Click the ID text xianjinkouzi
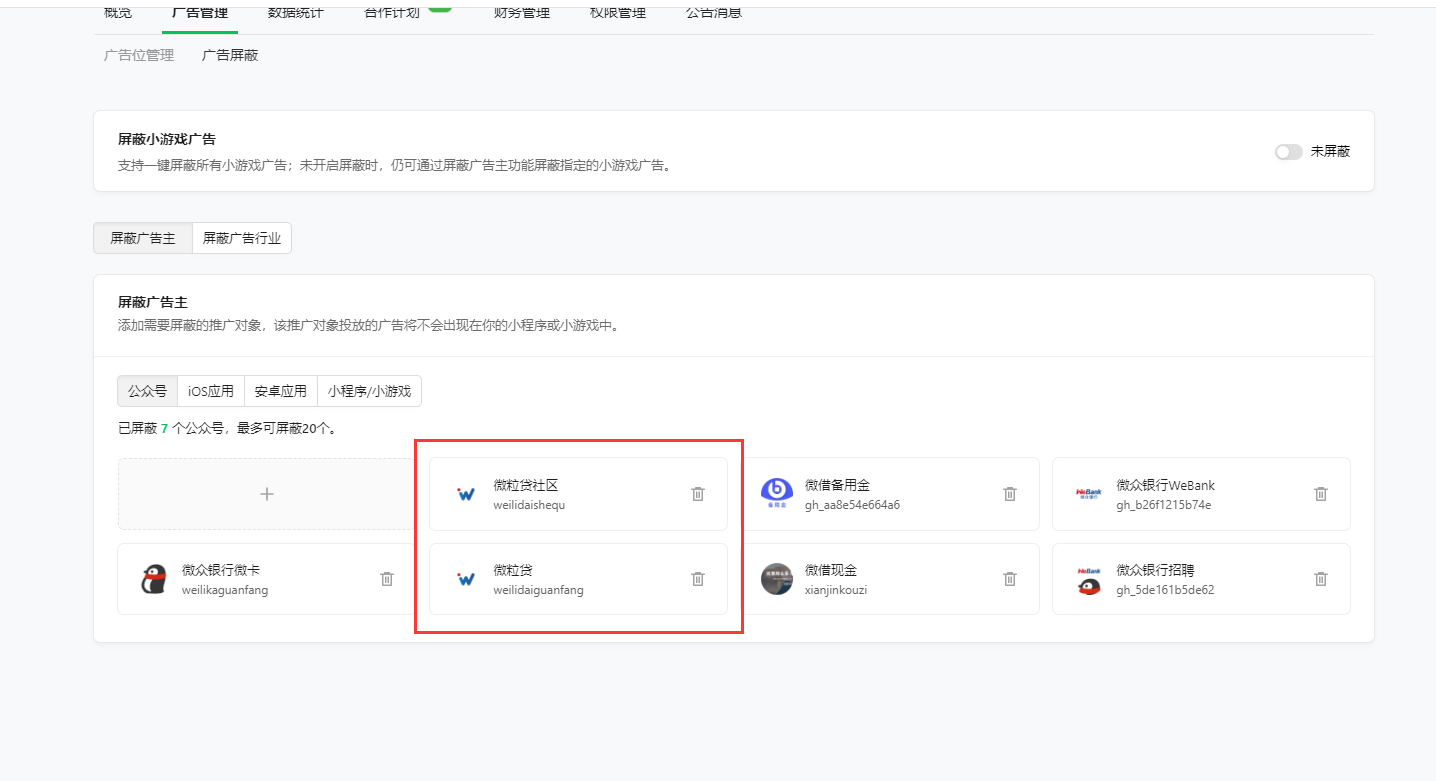 pyautogui.click(x=836, y=590)
